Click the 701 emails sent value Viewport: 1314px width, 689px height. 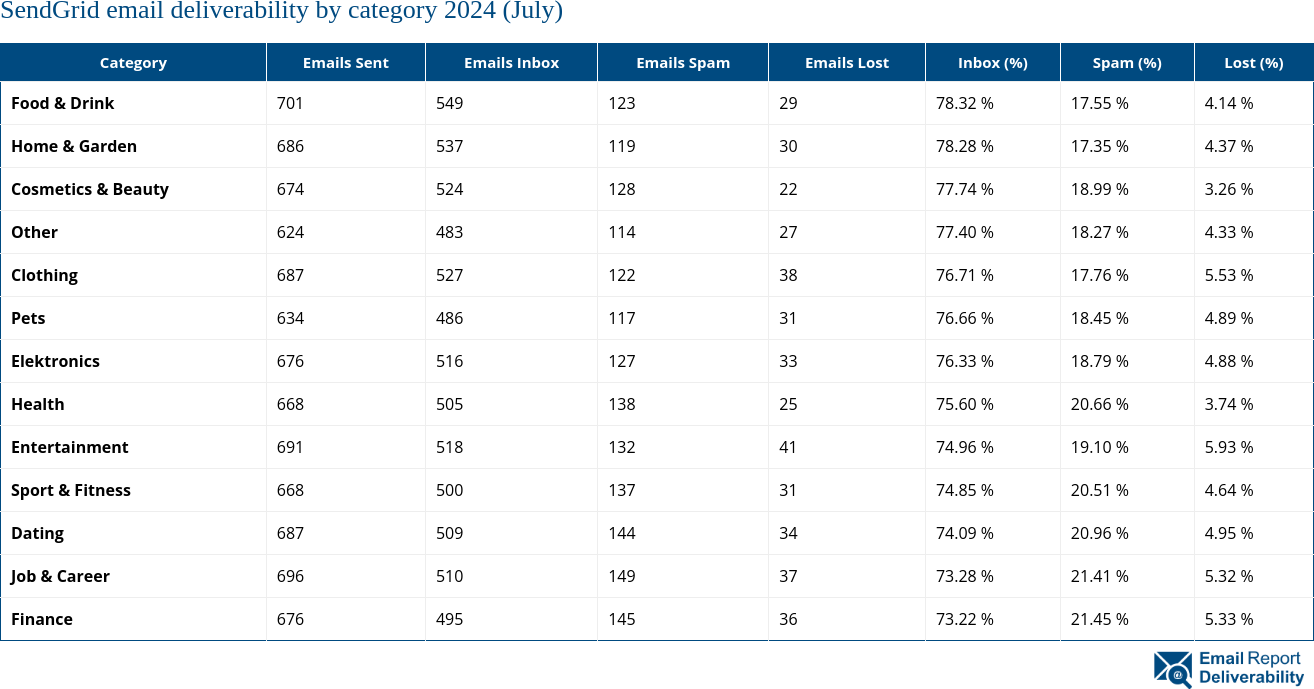tap(290, 103)
